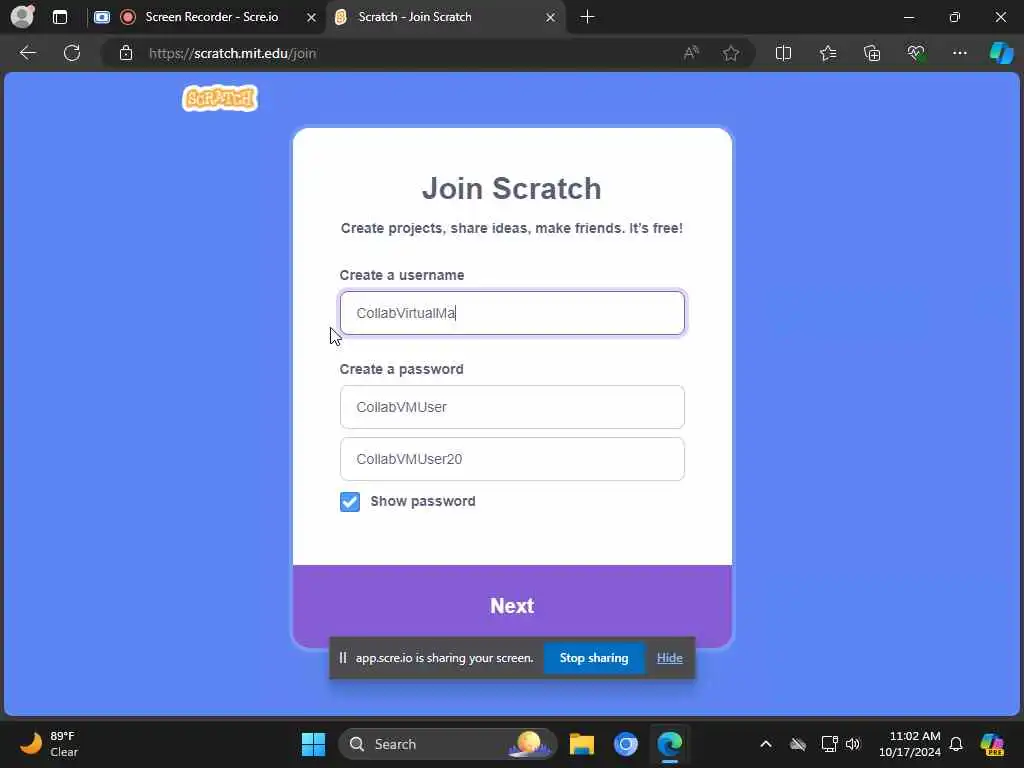The height and width of the screenshot is (768, 1024).
Task: Uncheck the Show password checkbox
Action: pyautogui.click(x=350, y=502)
